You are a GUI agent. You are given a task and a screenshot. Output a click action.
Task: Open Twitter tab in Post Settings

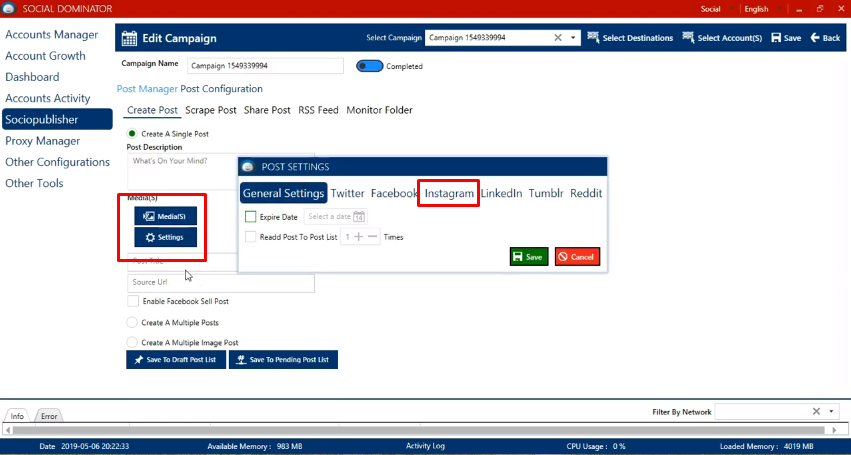pos(347,193)
